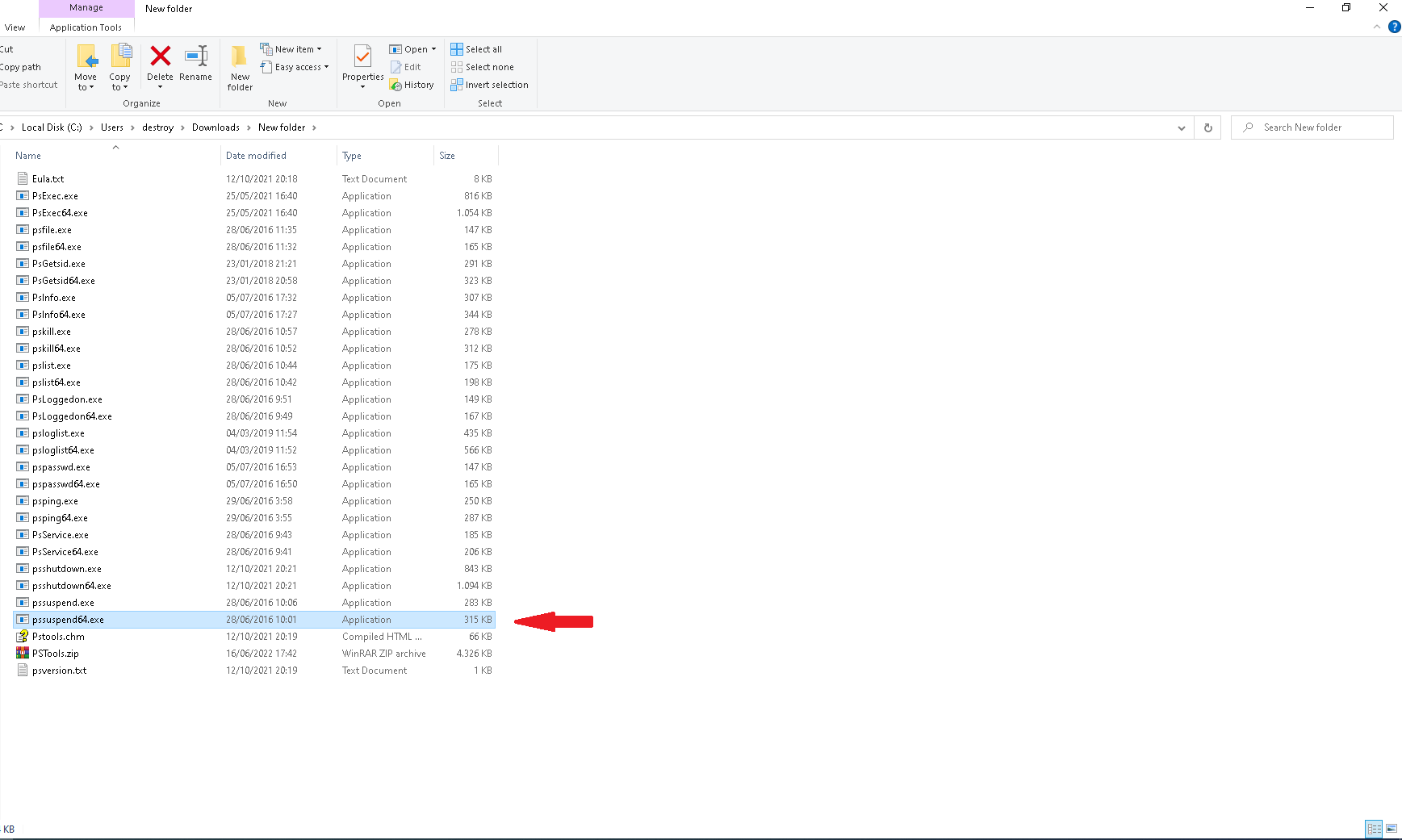Select the PsExec.exe application icon
The width and height of the screenshot is (1402, 840).
(x=23, y=196)
